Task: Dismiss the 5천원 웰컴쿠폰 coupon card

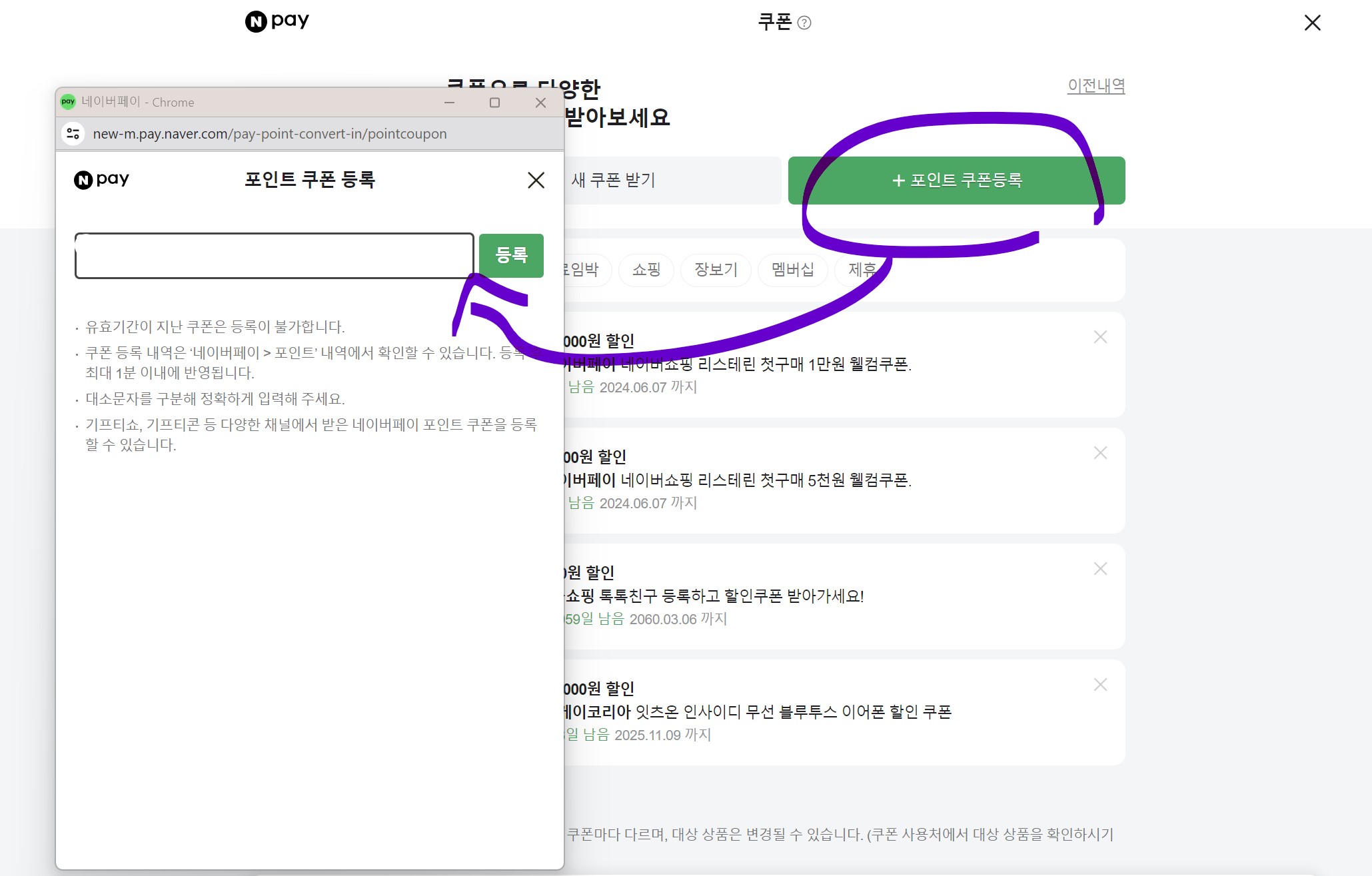Action: (1100, 454)
